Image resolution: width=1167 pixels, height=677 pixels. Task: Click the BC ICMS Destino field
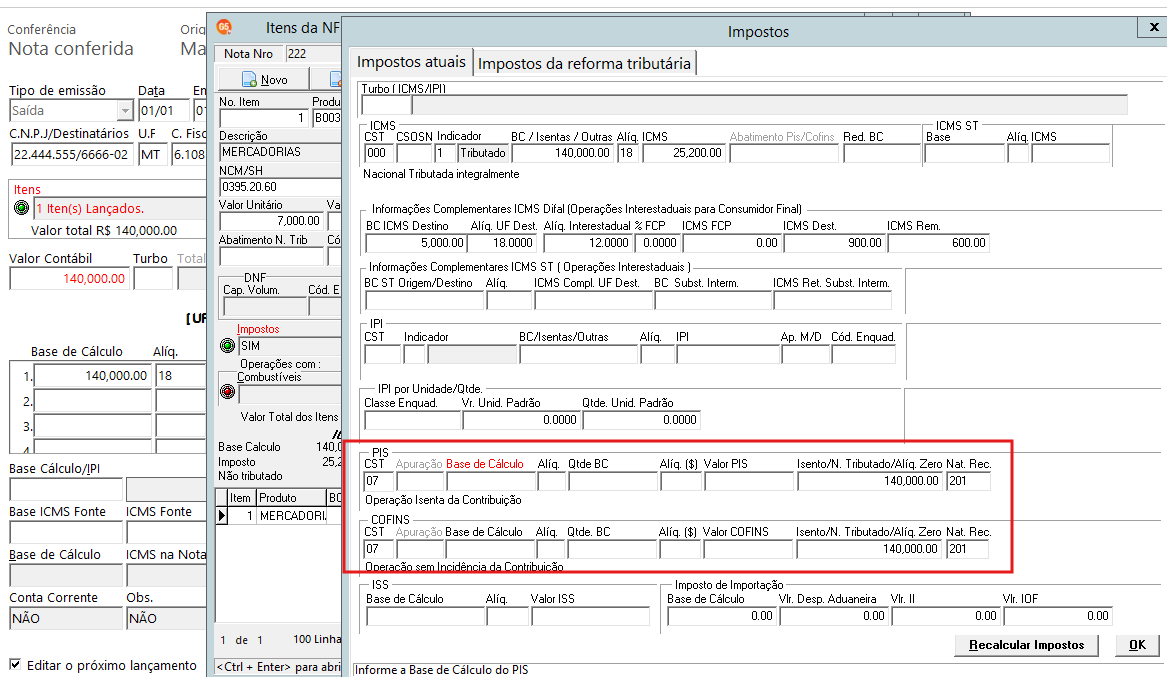point(416,243)
